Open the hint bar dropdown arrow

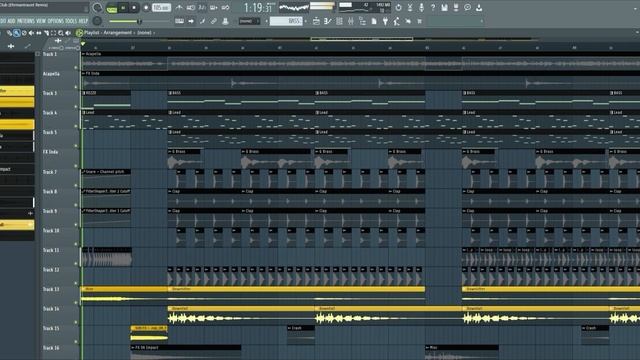click(x=482, y=21)
